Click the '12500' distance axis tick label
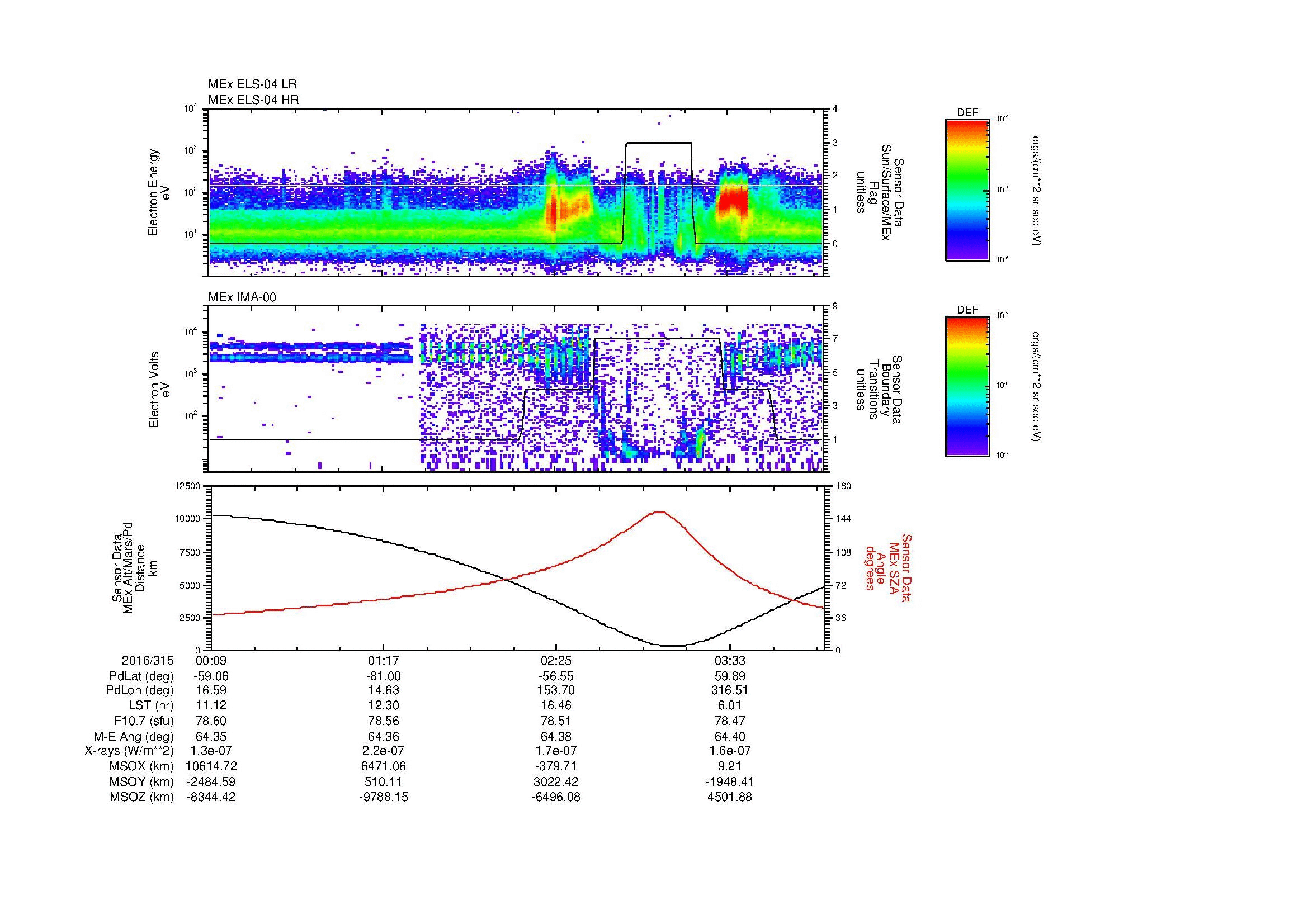1308x924 pixels. pyautogui.click(x=187, y=486)
